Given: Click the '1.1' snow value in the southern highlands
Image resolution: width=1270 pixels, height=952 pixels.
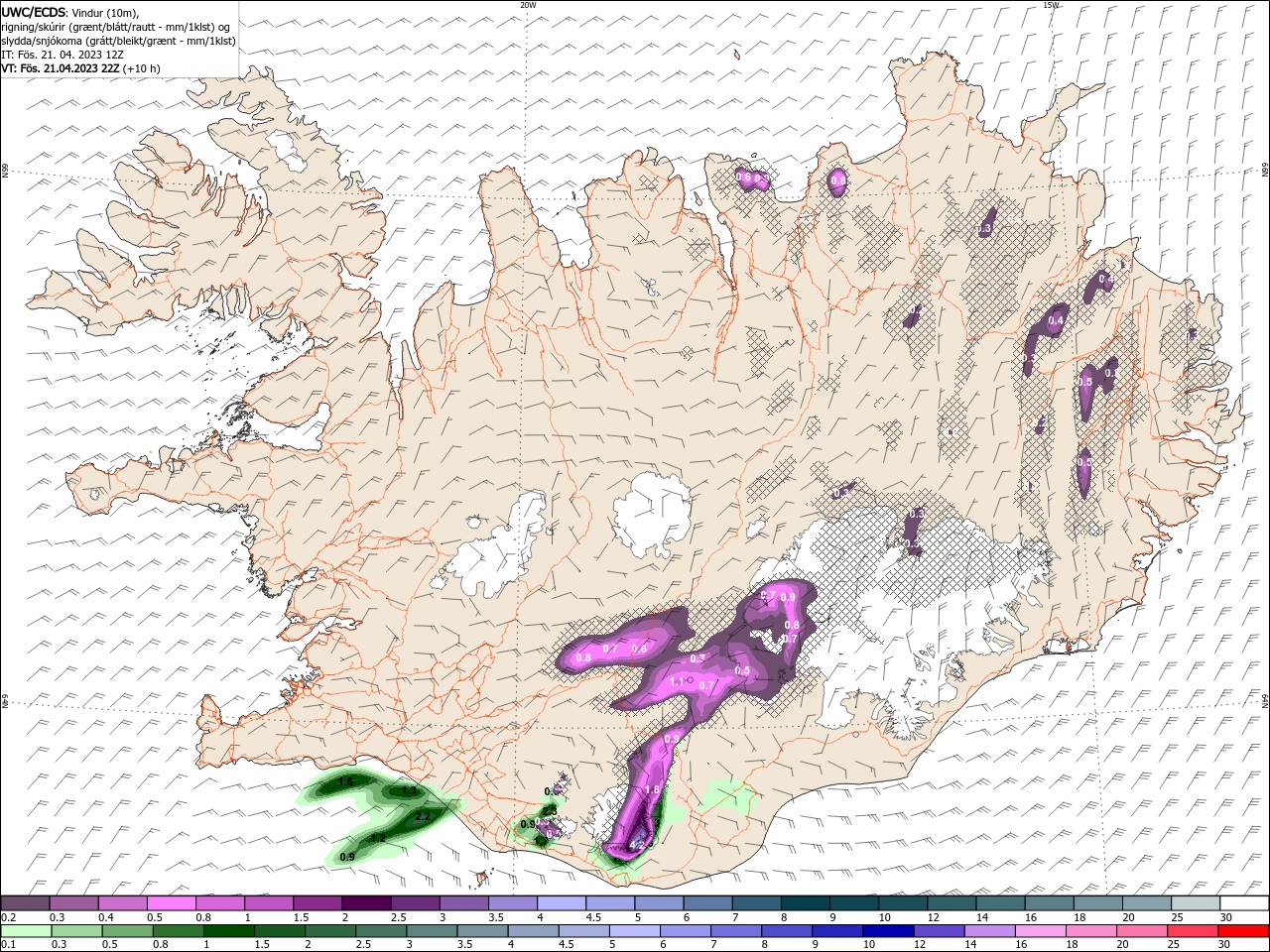Looking at the screenshot, I should coord(677,681).
